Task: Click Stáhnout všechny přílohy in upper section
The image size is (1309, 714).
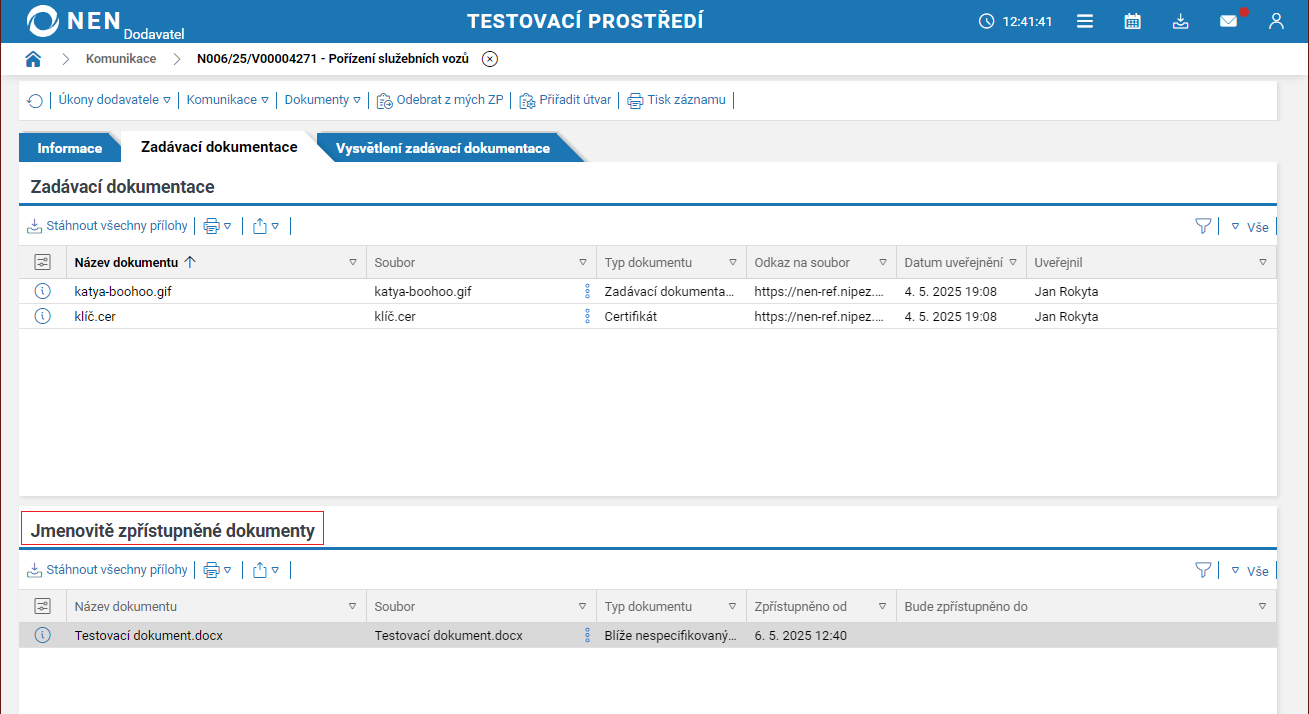Action: [107, 226]
